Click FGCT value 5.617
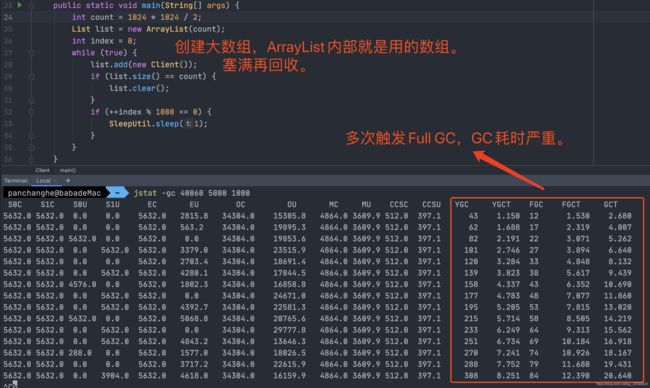Image resolution: width=650 pixels, height=388 pixels. [x=578, y=273]
